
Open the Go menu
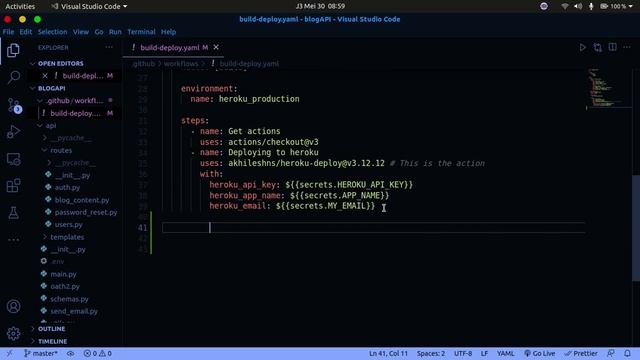click(x=99, y=32)
